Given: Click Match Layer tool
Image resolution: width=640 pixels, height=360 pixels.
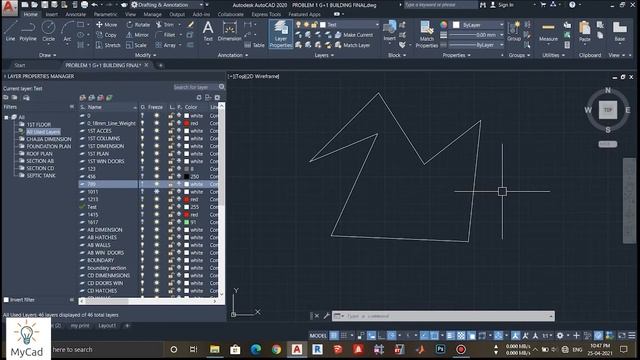Looking at the screenshot, I should tap(353, 45).
